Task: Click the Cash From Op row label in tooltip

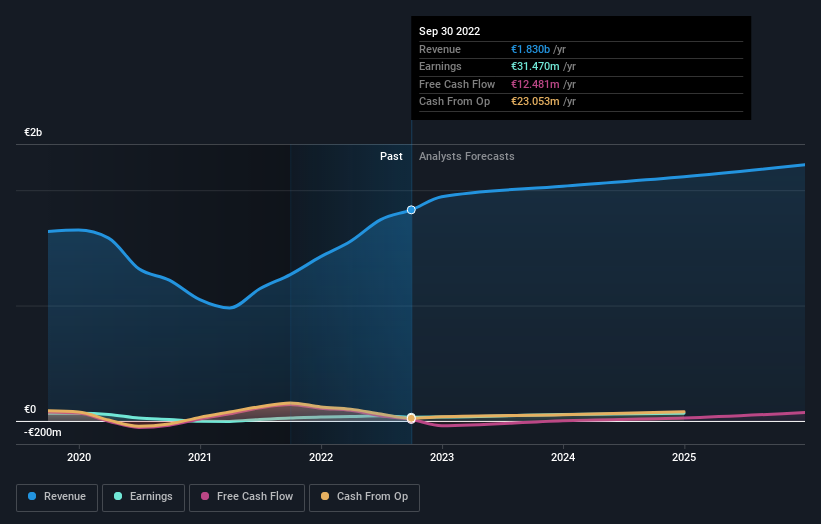Action: [454, 102]
